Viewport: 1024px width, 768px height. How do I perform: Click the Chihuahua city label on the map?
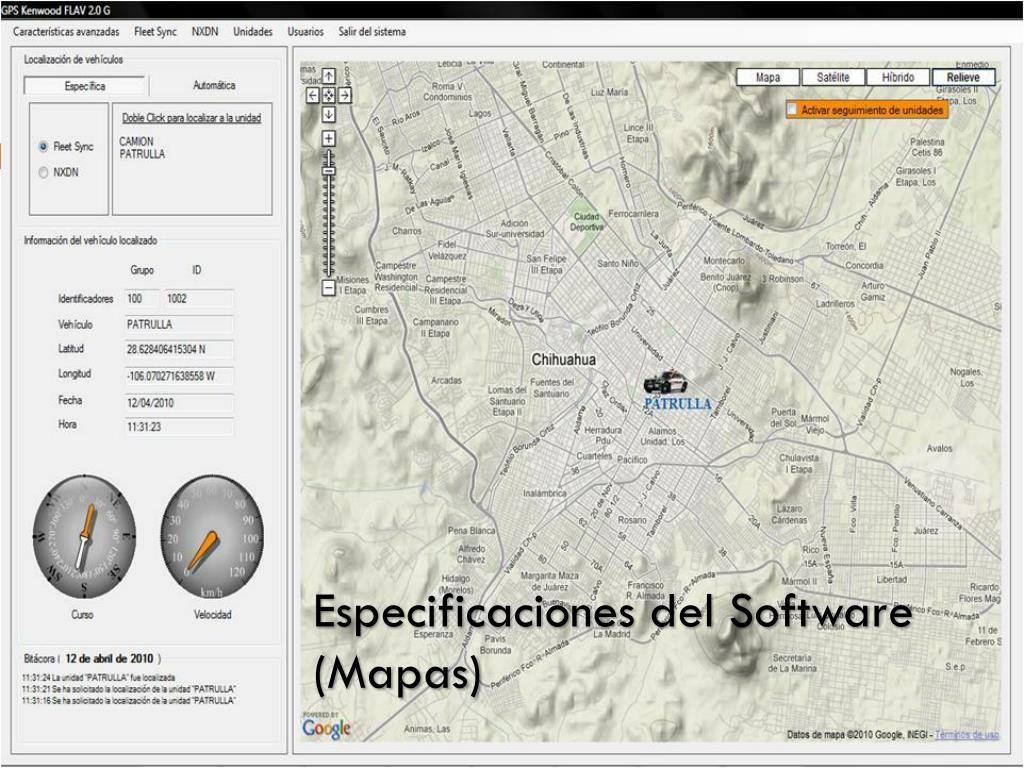[x=564, y=360]
